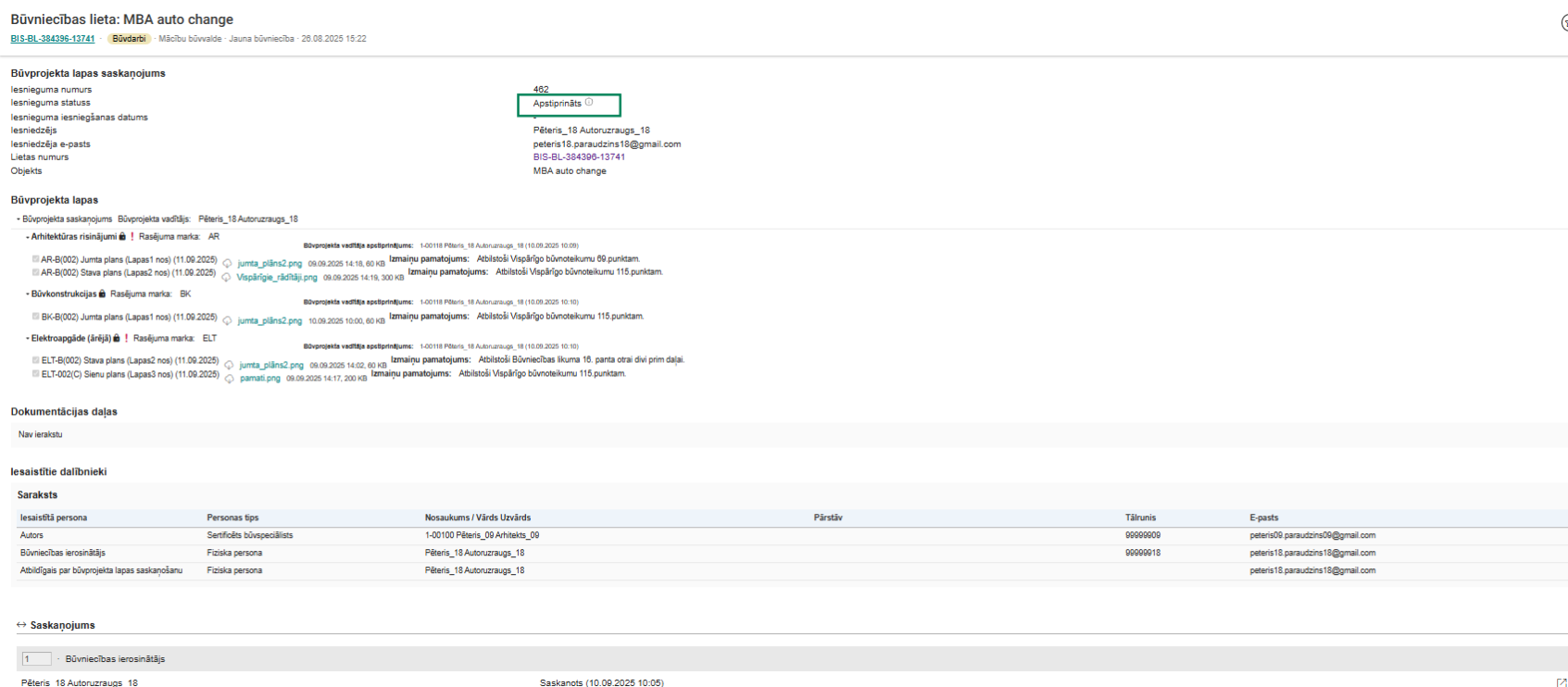Viewport: 1568px width, 687px height.
Task: Click red exclamation mark beside Elektroapgāde (ārējā)
Action: pos(127,339)
